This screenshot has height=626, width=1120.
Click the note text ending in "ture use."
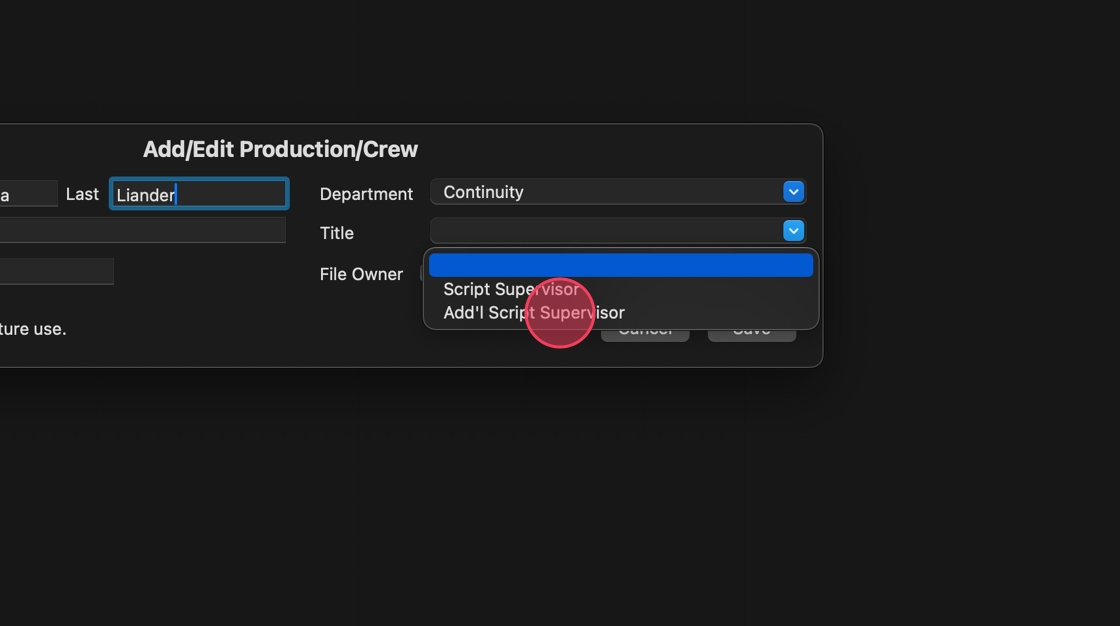click(33, 328)
